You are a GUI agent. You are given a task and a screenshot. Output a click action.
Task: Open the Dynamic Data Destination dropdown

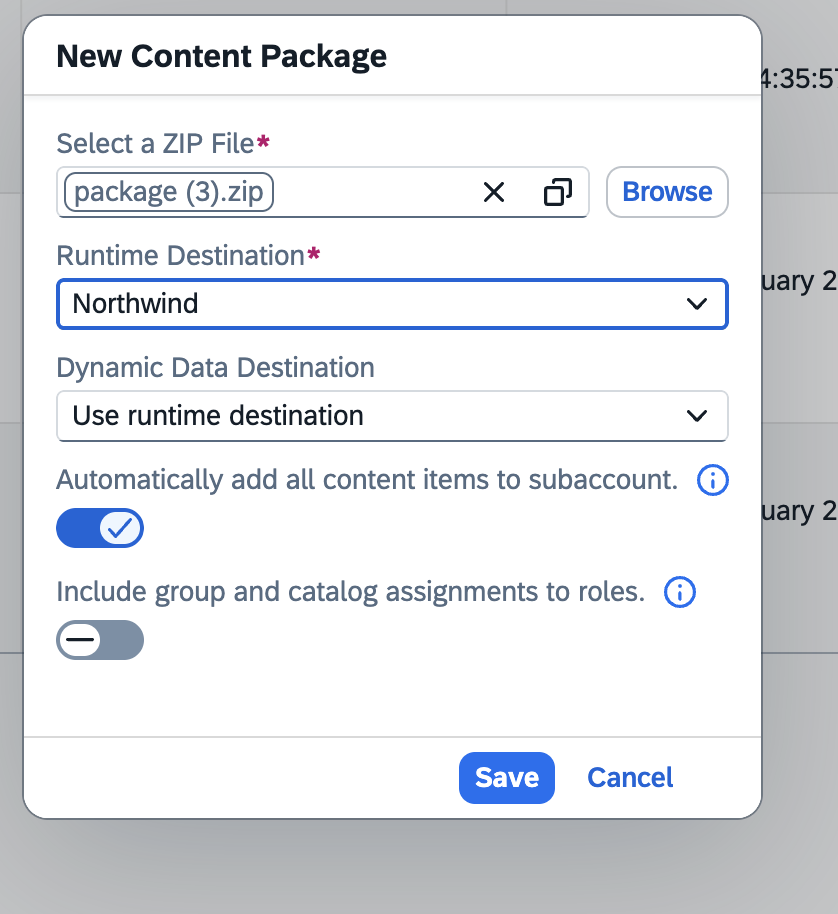[392, 416]
